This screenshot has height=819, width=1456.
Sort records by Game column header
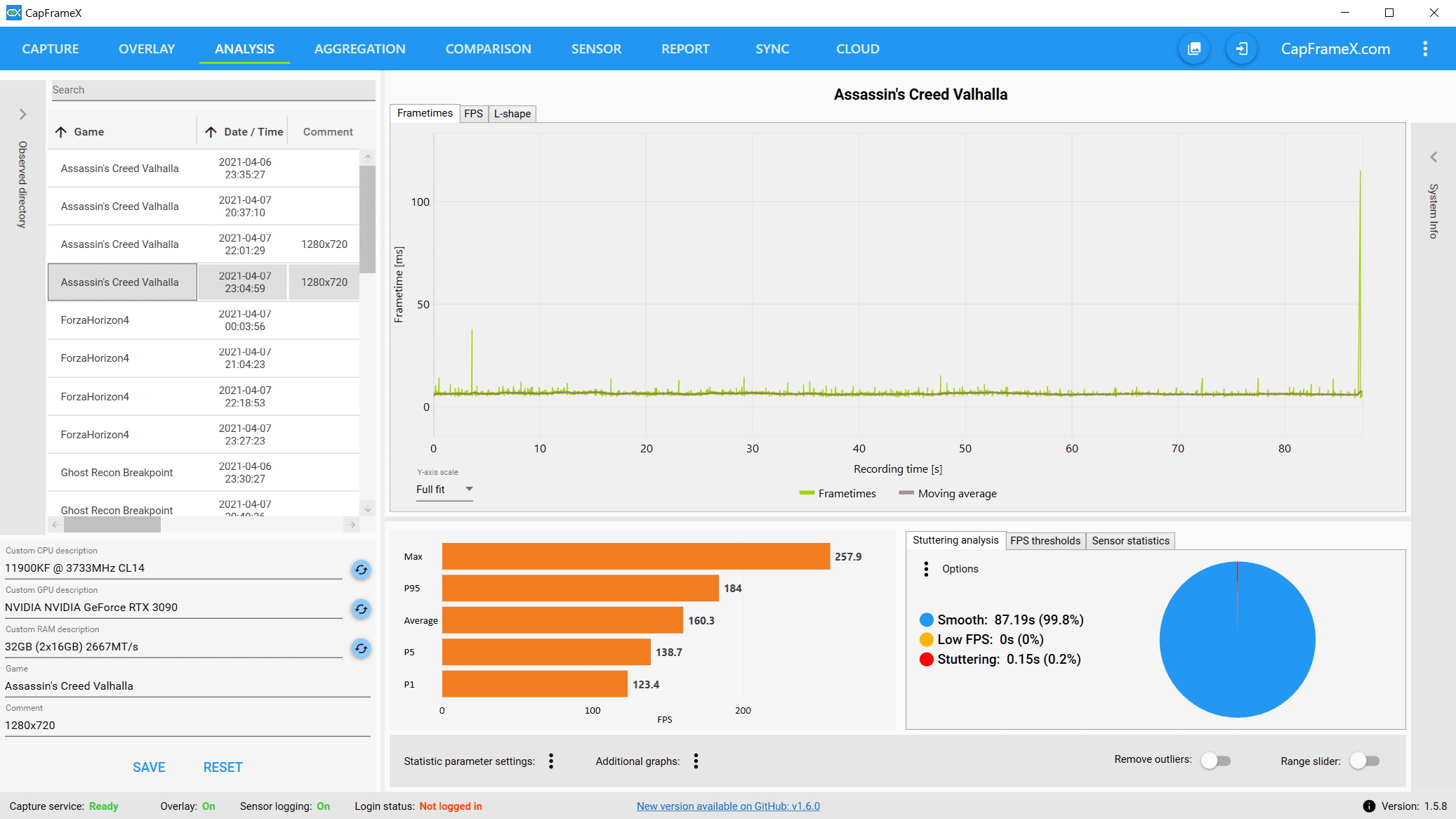(88, 132)
